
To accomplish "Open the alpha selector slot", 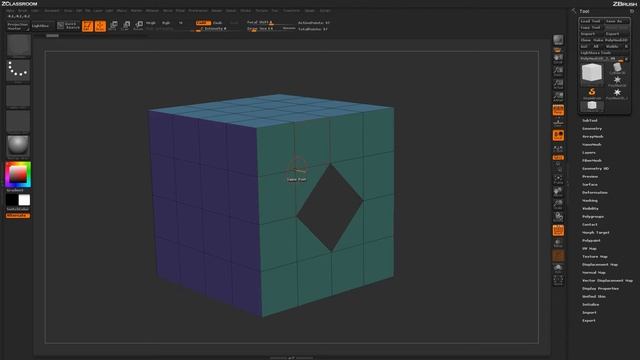I will click(18, 96).
